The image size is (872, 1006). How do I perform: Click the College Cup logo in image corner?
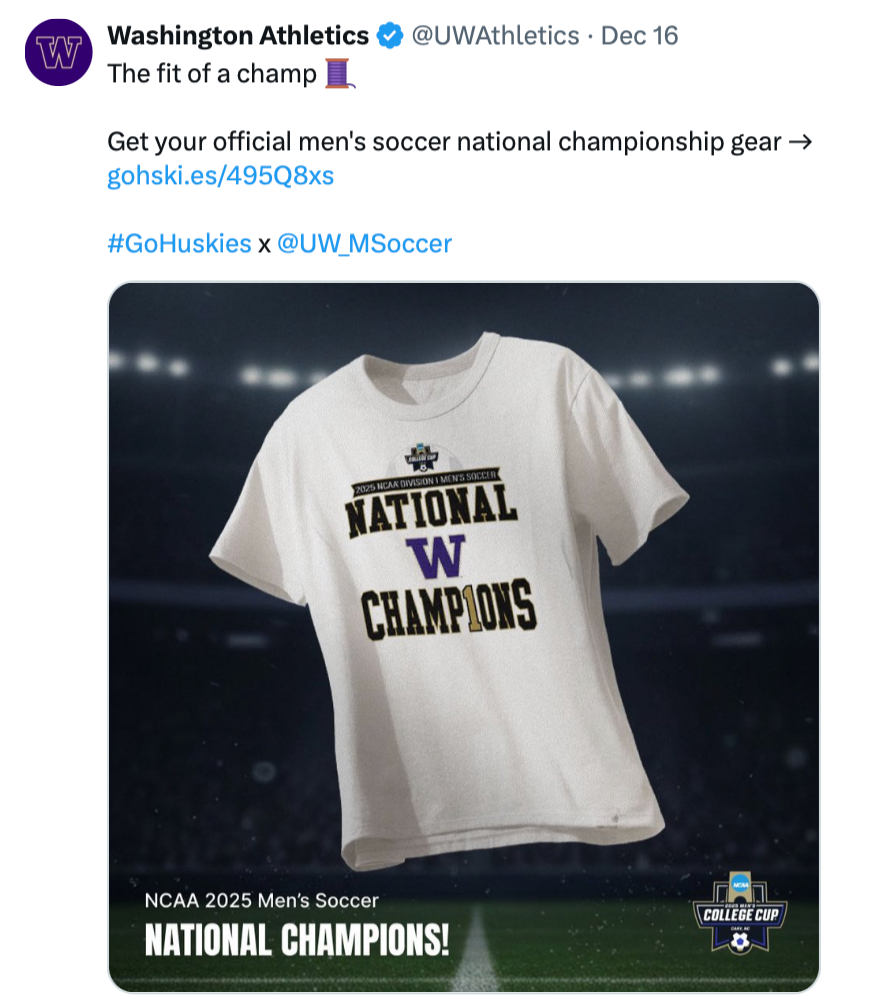740,912
